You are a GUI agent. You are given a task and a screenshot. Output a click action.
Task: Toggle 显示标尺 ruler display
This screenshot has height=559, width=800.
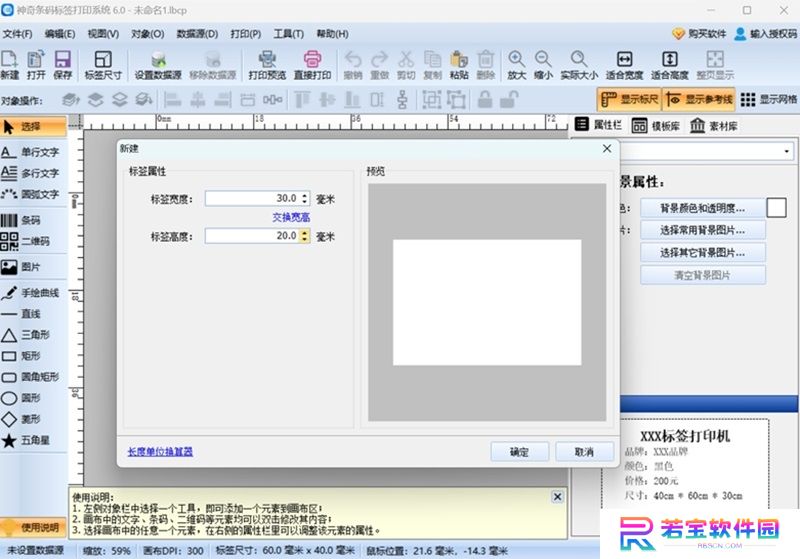629,99
